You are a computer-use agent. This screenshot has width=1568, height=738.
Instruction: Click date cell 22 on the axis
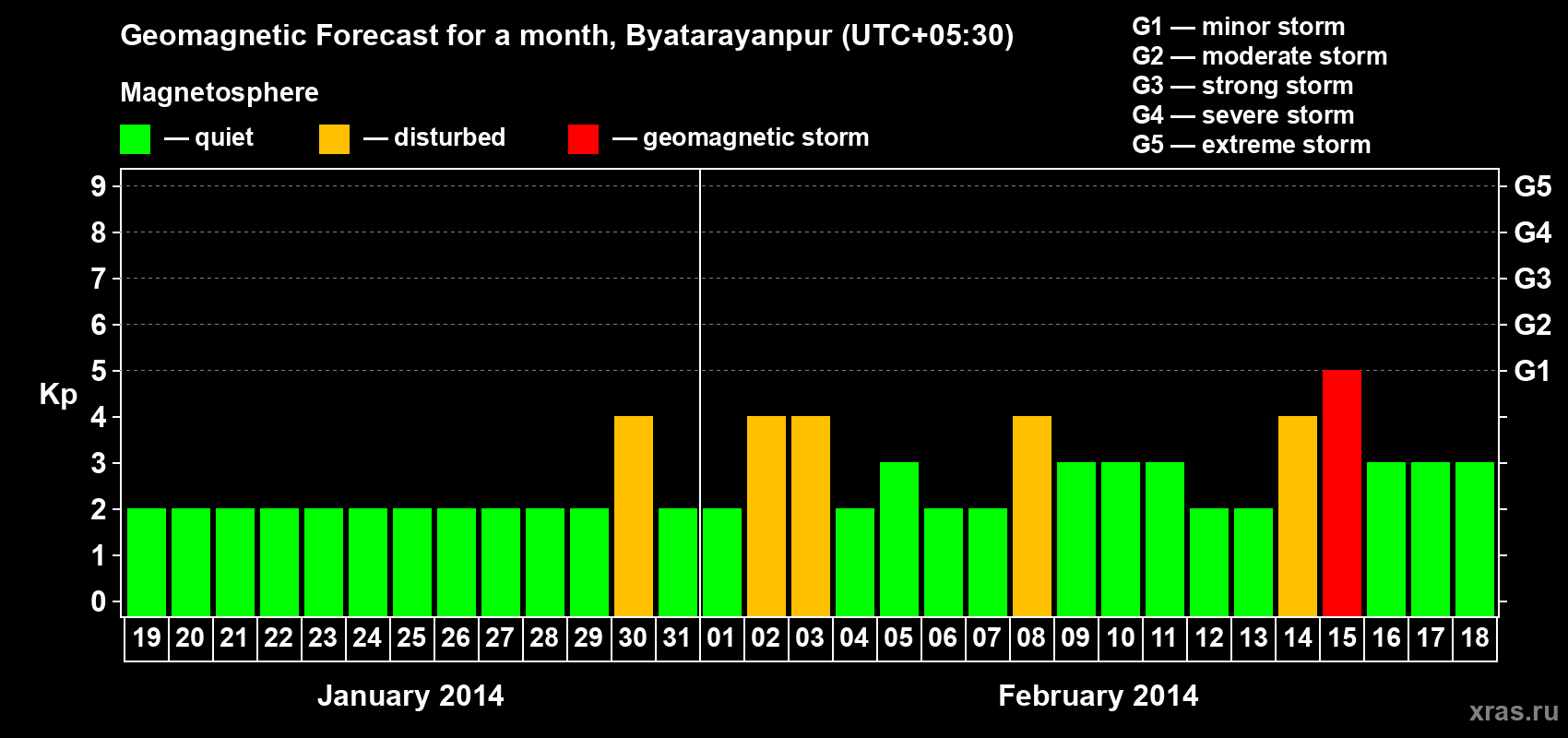tap(279, 638)
